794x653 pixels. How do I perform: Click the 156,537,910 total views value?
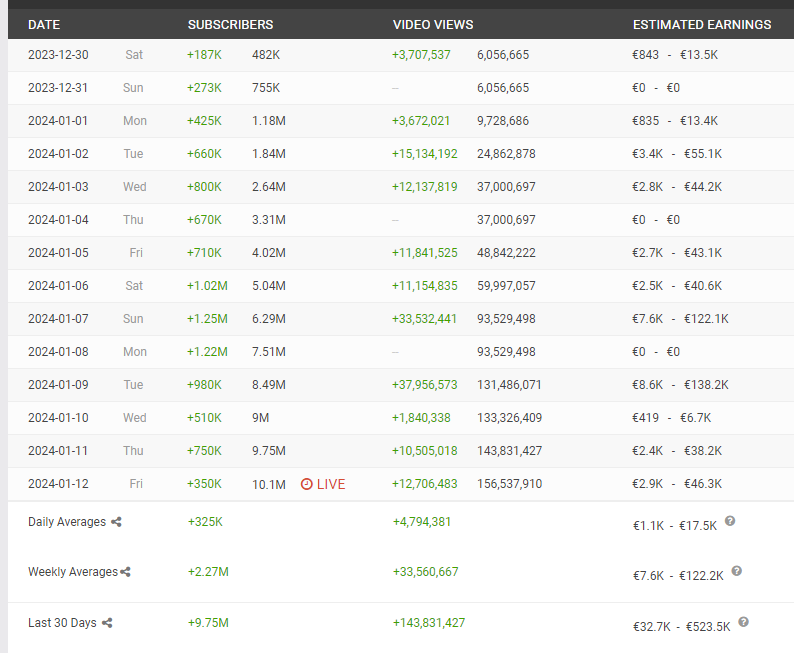(509, 483)
